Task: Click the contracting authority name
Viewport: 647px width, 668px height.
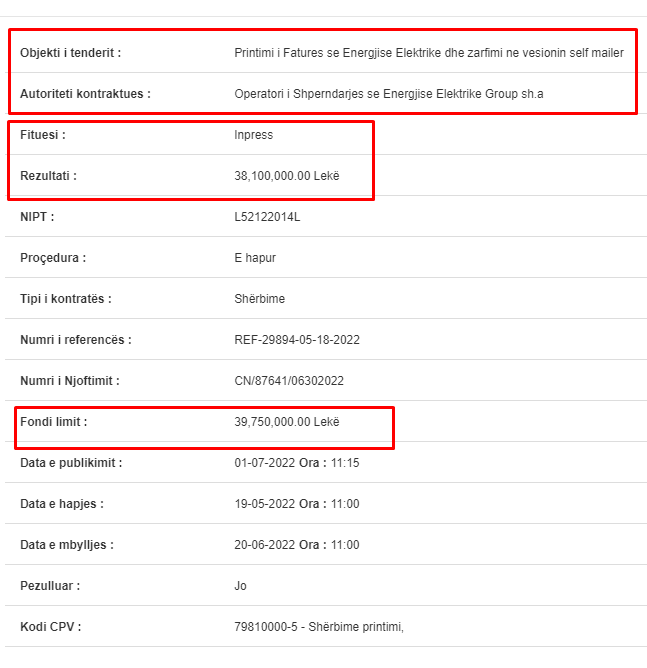Action: pos(389,94)
